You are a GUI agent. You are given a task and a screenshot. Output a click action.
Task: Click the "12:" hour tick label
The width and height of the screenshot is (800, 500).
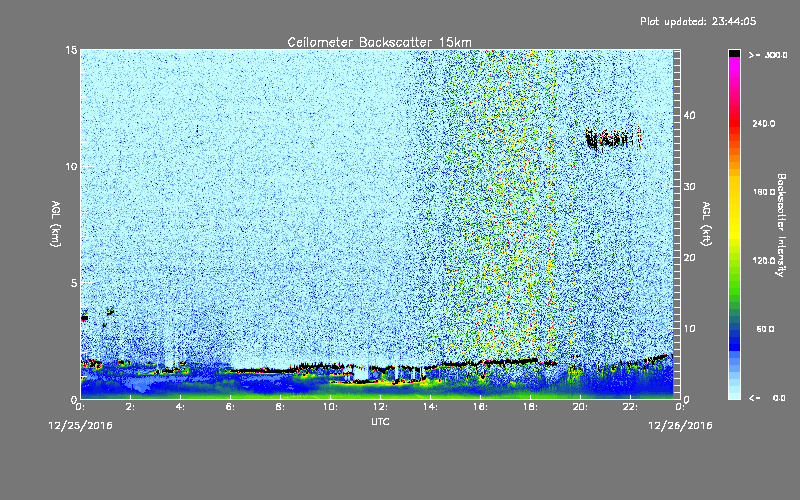coord(381,407)
